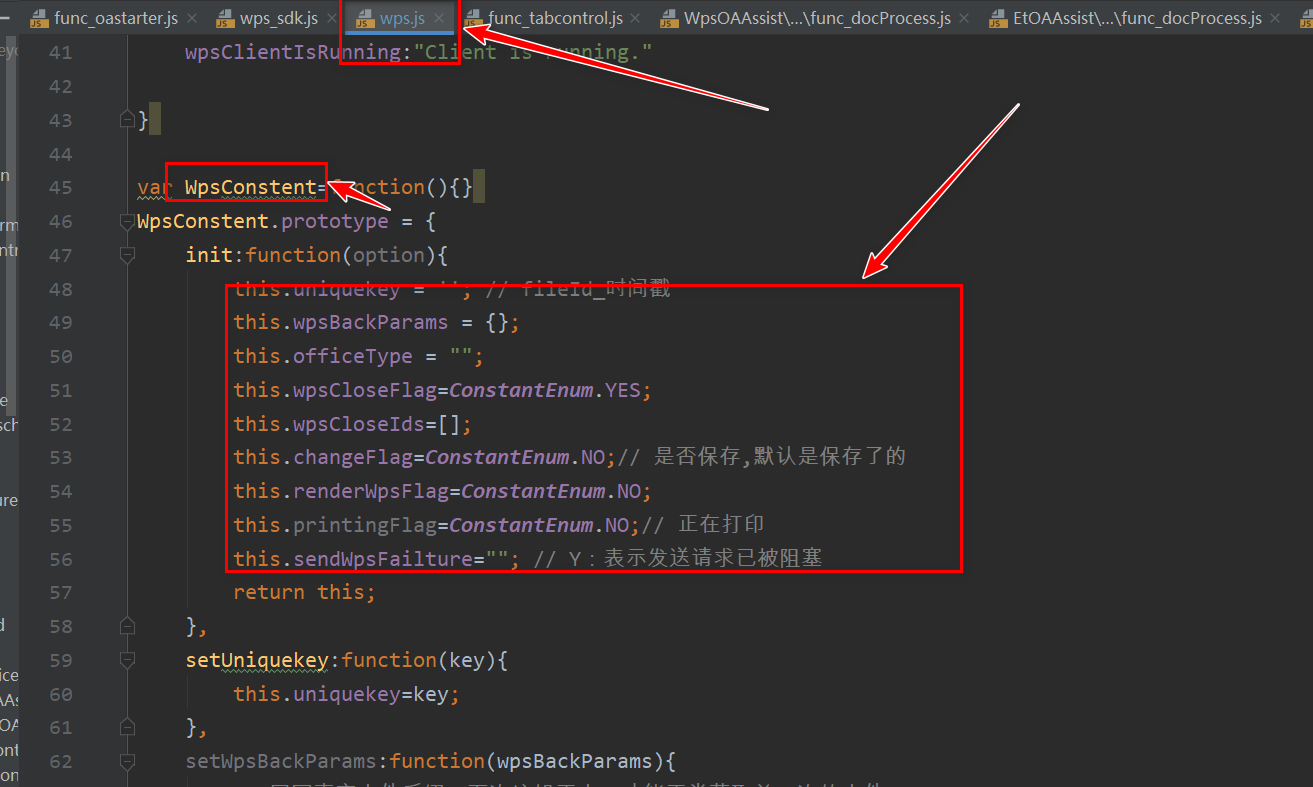Click the option parameter of init
Image resolution: width=1313 pixels, height=787 pixels.
(x=389, y=255)
